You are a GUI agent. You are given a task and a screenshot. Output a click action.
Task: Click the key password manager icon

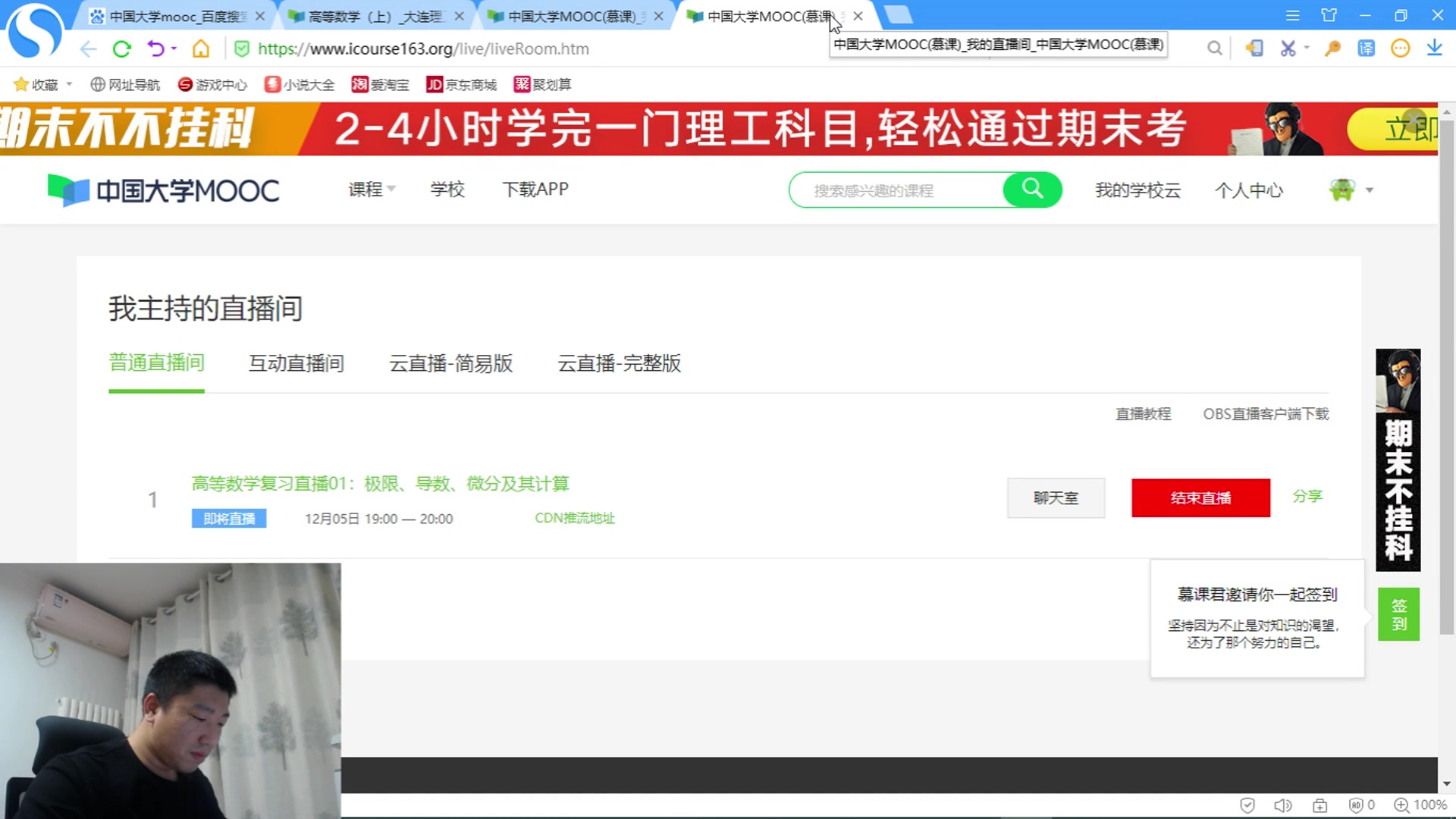pos(1332,49)
